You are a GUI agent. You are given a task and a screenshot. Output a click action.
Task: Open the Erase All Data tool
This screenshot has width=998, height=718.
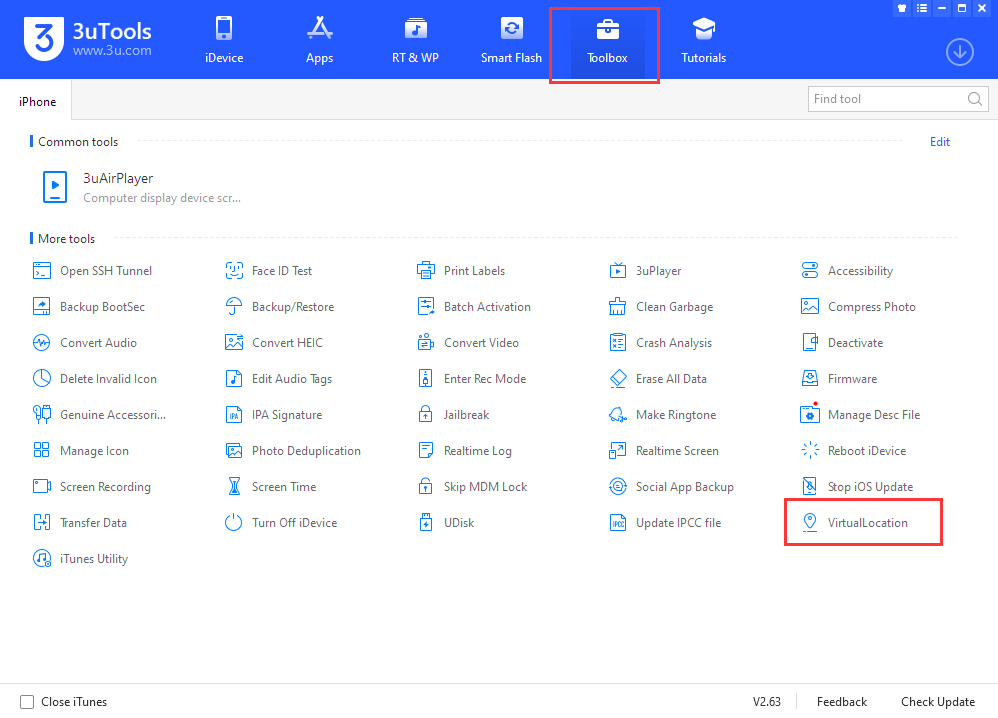pyautogui.click(x=670, y=379)
